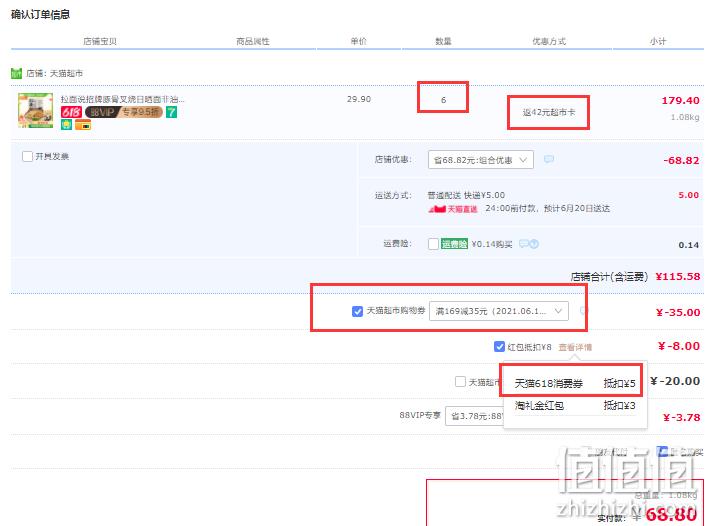Open the 拉面说招牌豚骨叉烧 product title link
Screen dimensions: 706x526
click(122, 99)
